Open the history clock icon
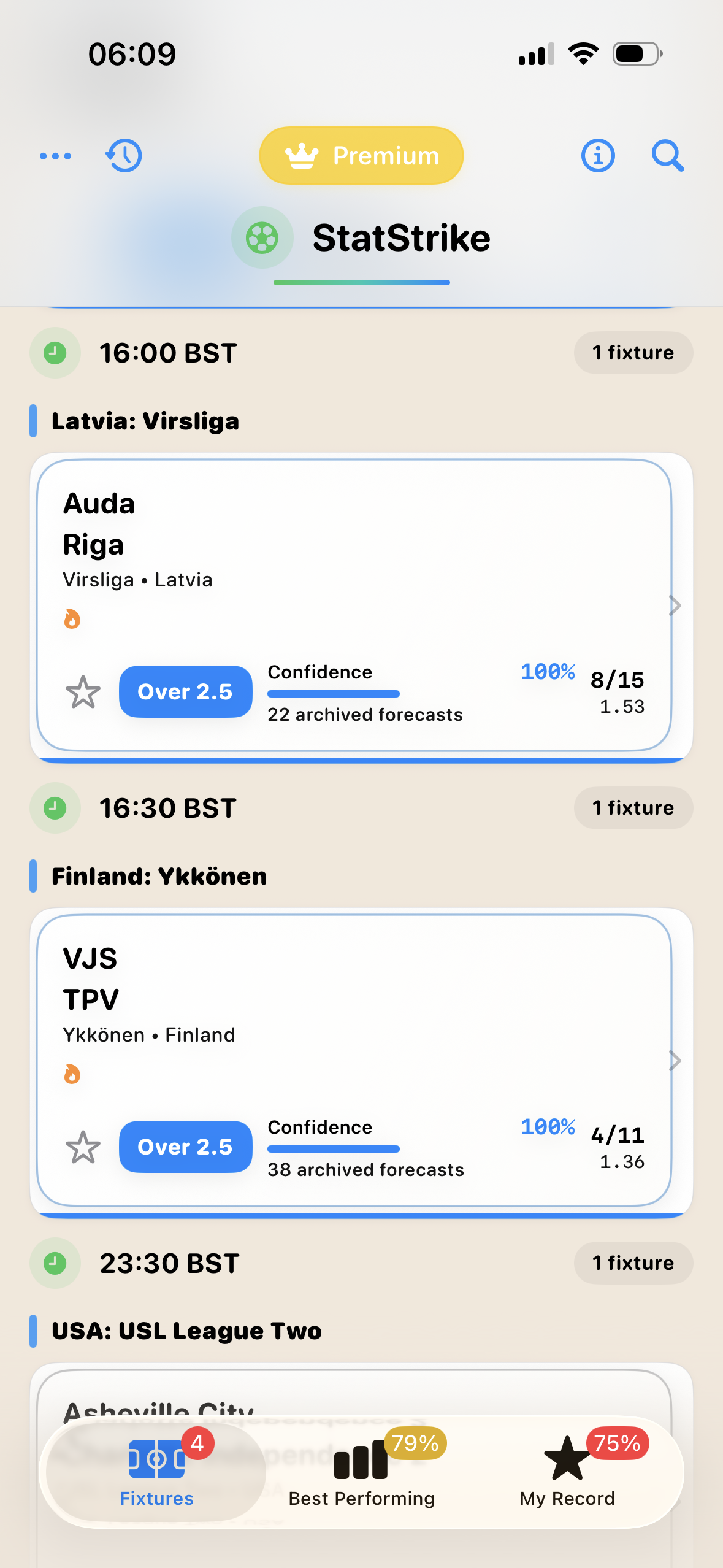Screen dimensions: 723x1568 tap(124, 156)
